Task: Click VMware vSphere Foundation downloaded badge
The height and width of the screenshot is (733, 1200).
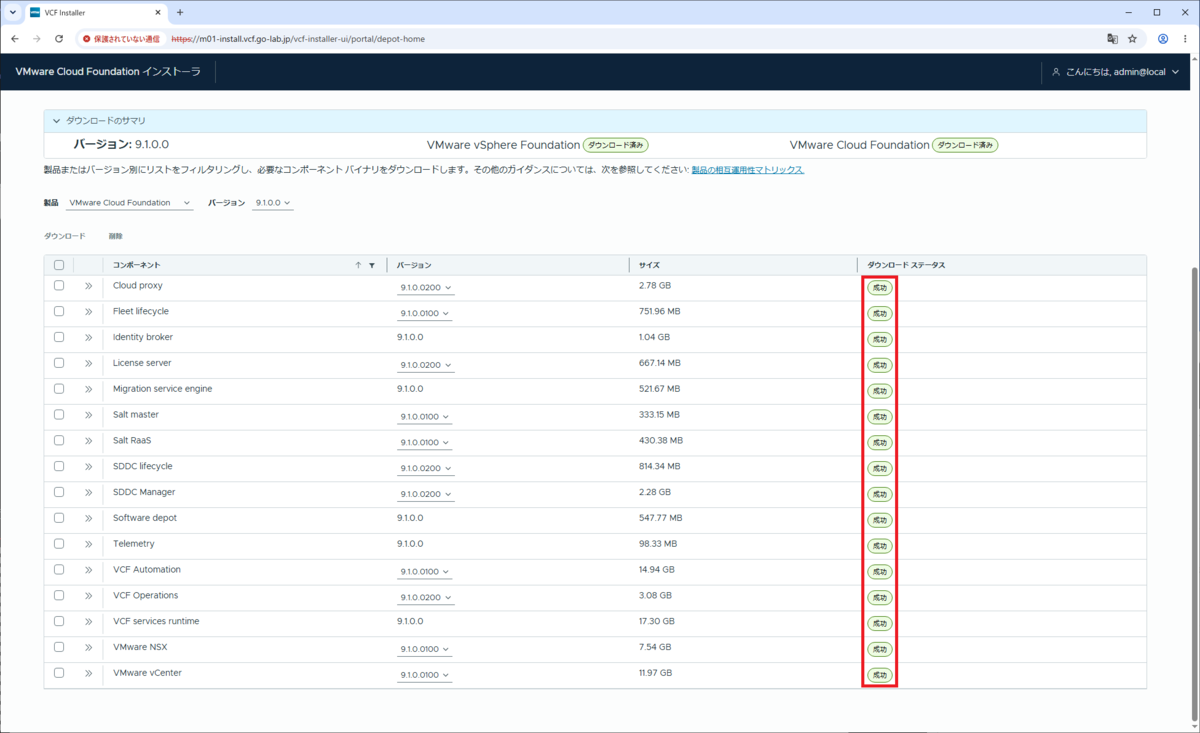Action: (x=615, y=145)
